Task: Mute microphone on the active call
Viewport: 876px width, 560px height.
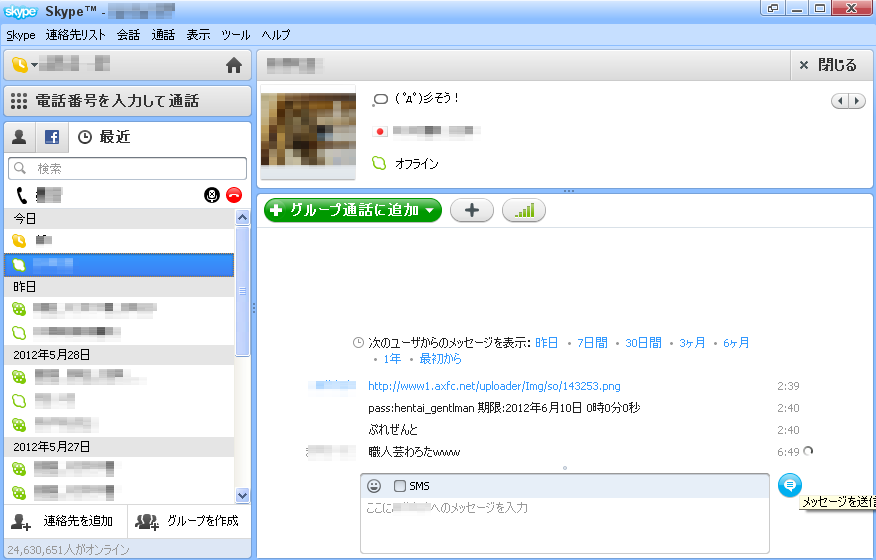Action: coord(212,194)
